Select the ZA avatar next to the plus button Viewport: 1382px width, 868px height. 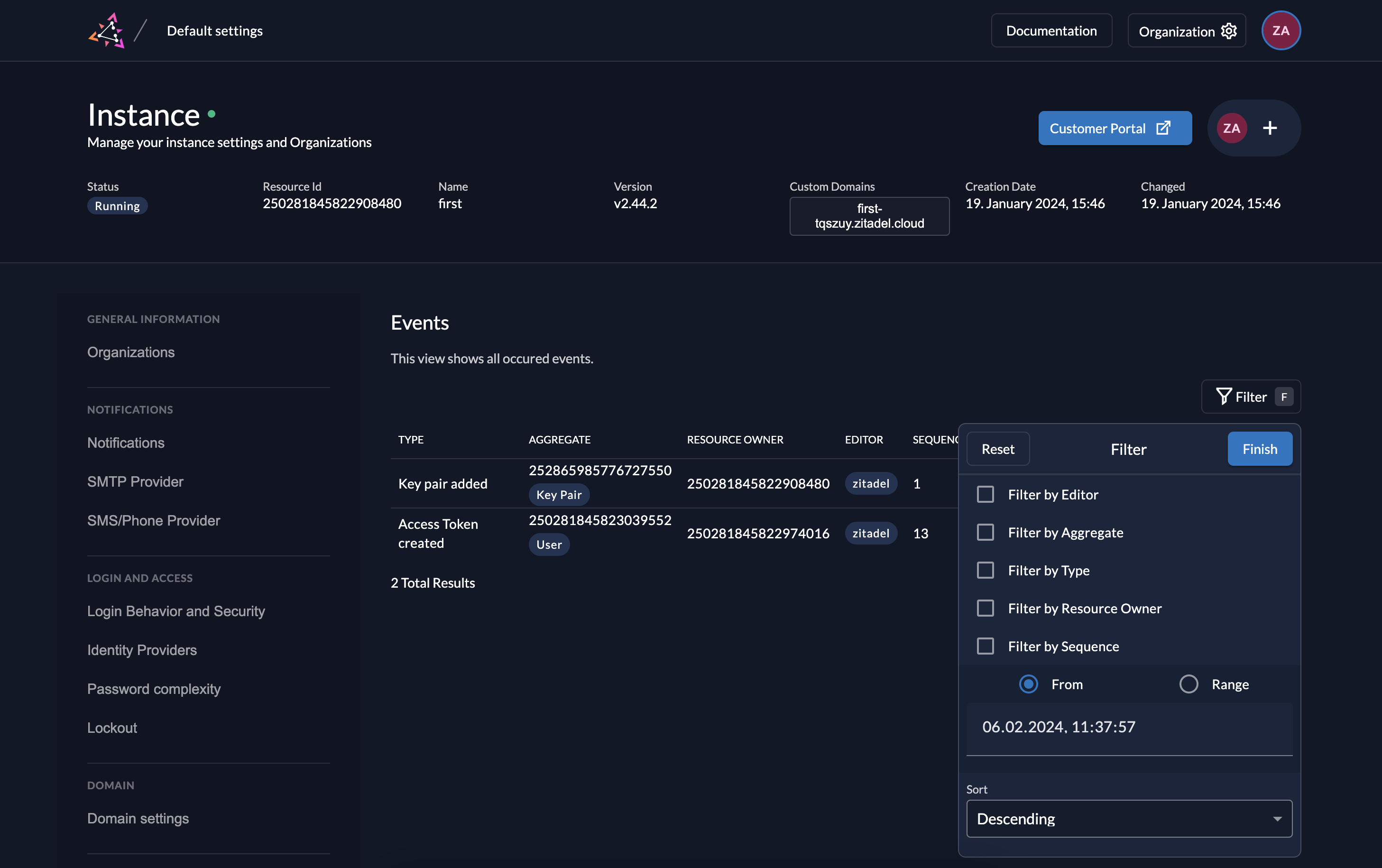click(1232, 128)
